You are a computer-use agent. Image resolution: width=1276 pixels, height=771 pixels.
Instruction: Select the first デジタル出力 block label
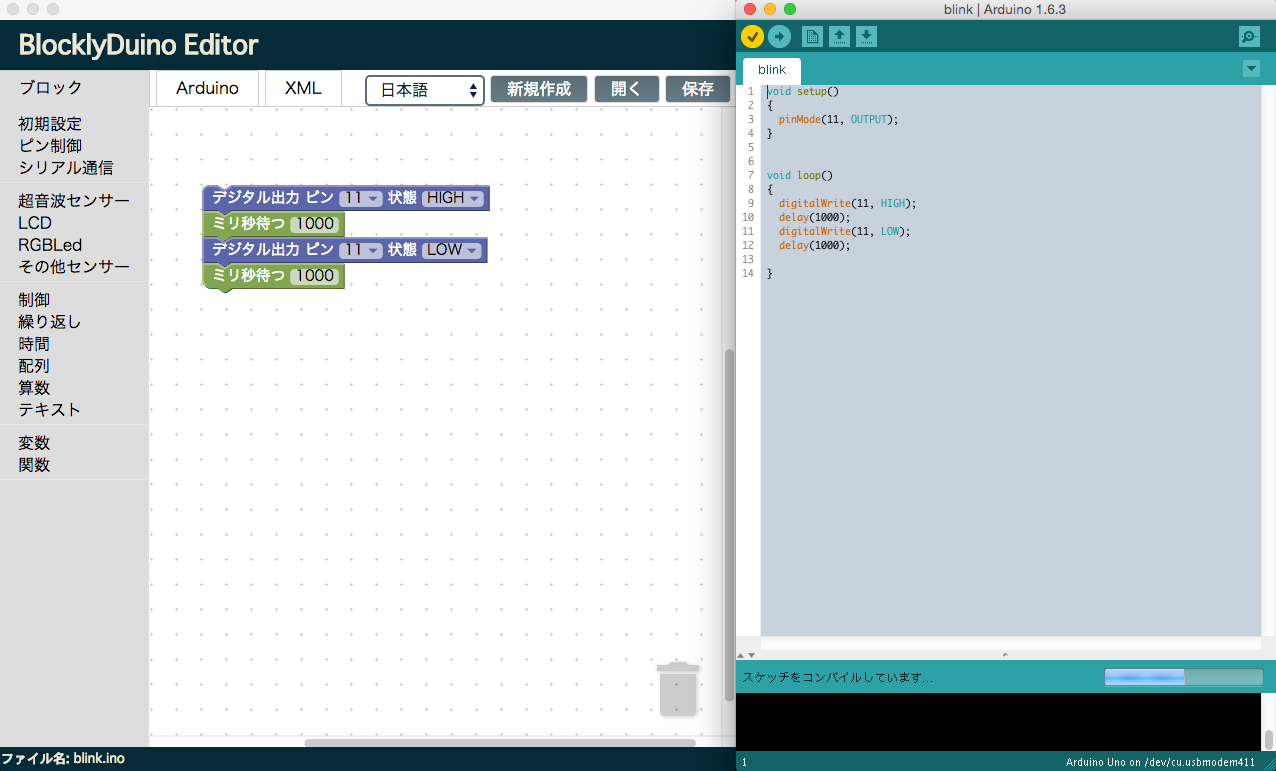(x=256, y=198)
